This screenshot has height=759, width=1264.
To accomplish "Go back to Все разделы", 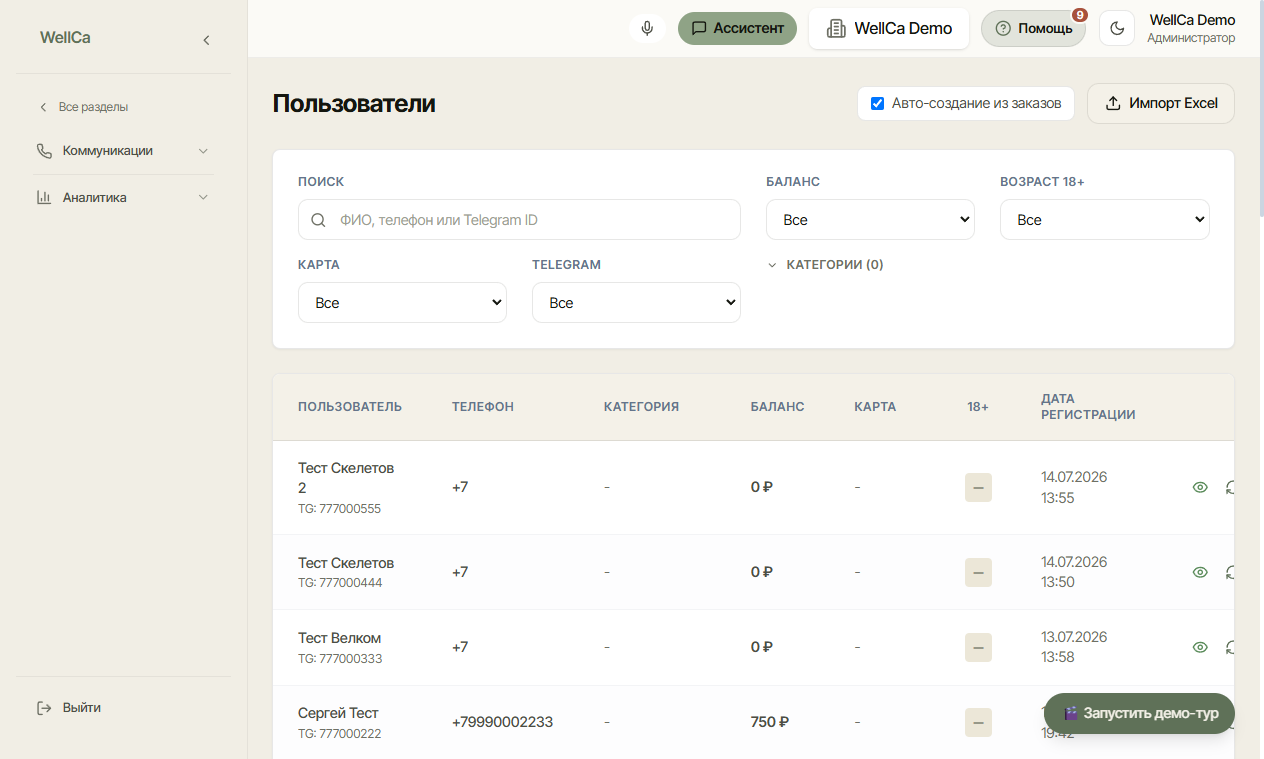I will (84, 107).
